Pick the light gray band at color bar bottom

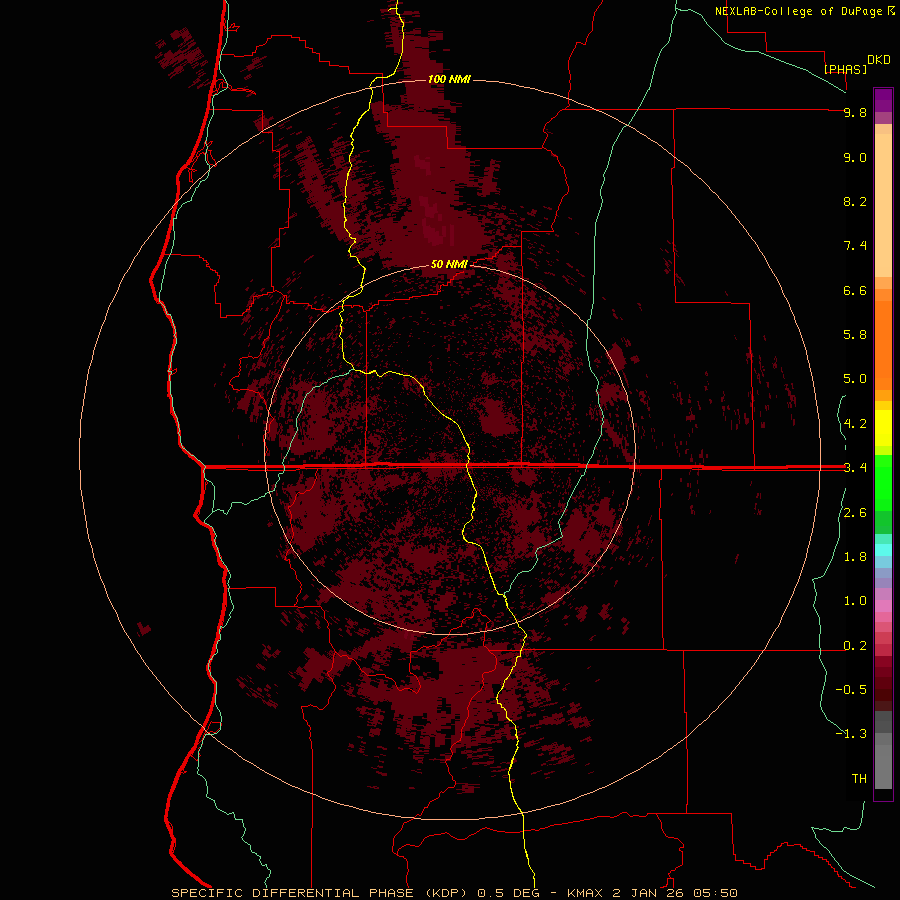883,766
